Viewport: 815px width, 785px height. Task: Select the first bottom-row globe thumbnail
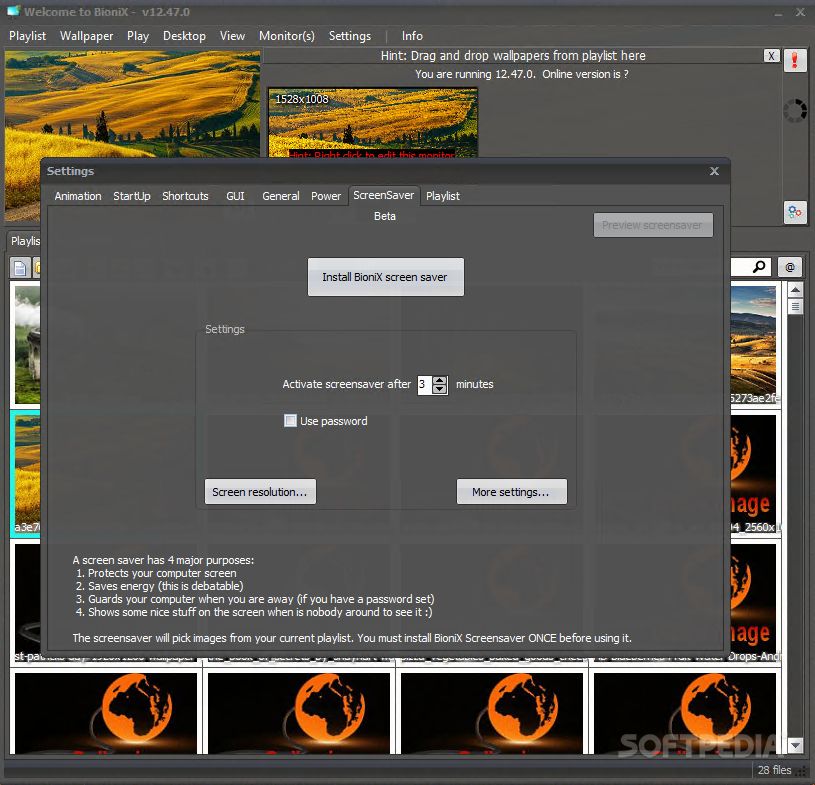click(106, 713)
